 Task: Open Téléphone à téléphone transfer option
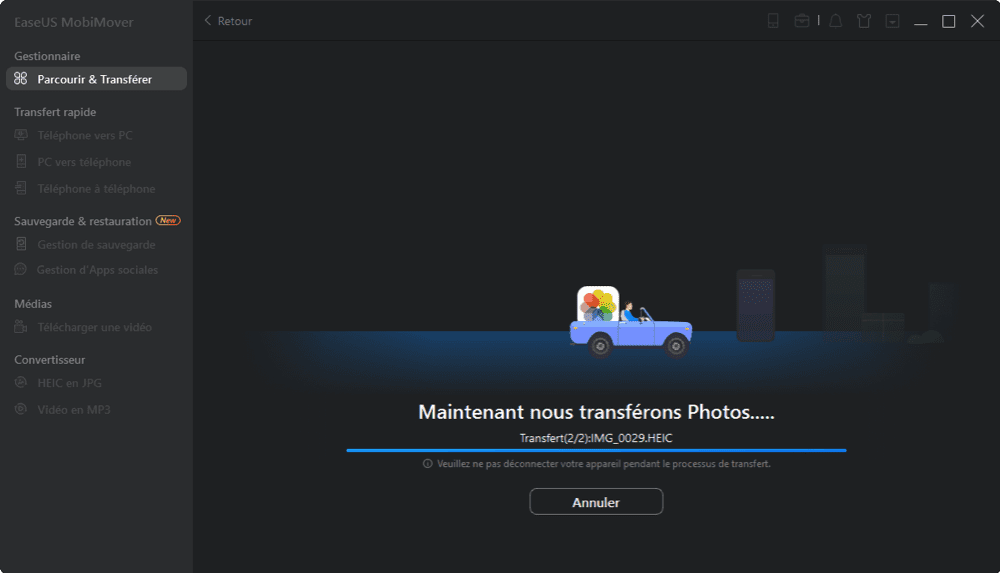[96, 189]
